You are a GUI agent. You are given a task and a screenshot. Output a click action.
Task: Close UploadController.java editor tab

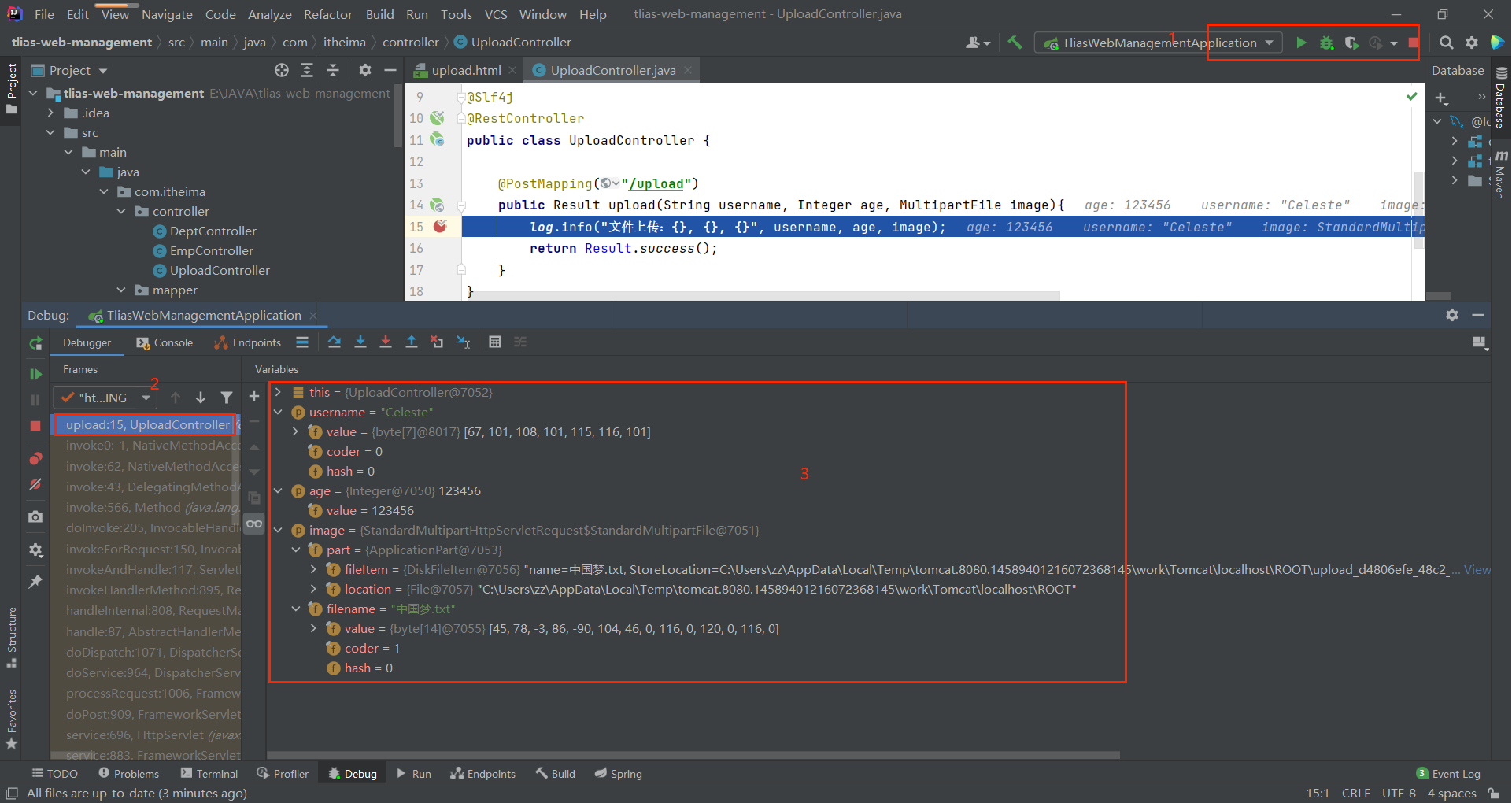(x=688, y=70)
